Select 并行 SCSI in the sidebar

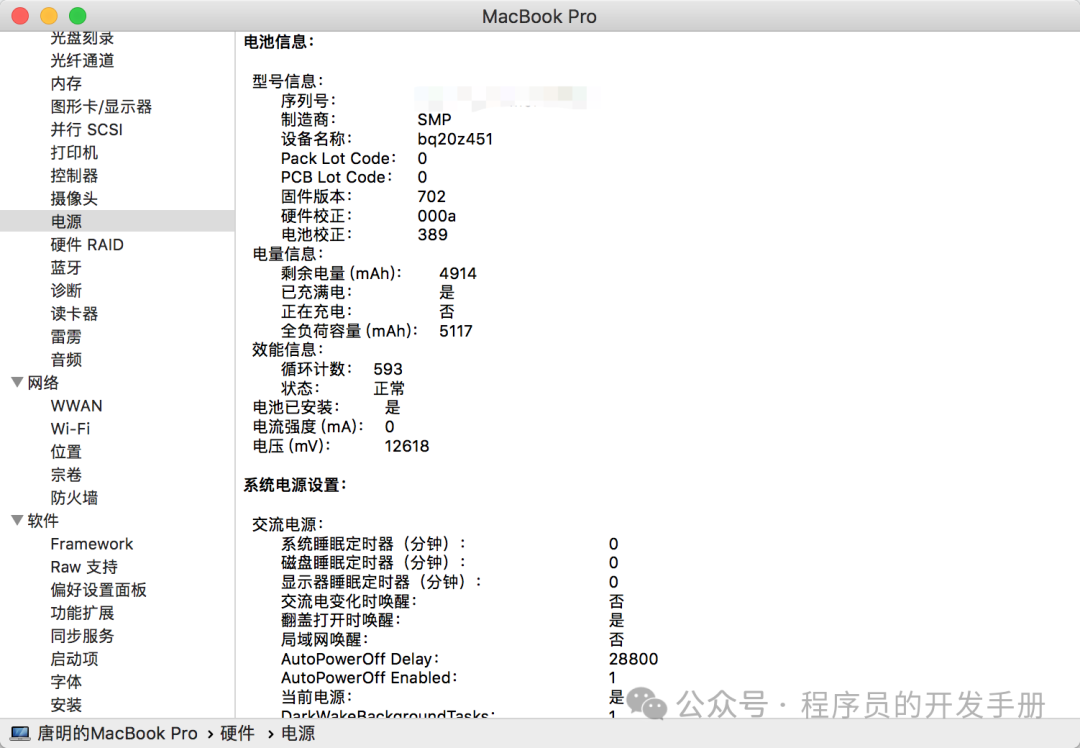click(86, 129)
